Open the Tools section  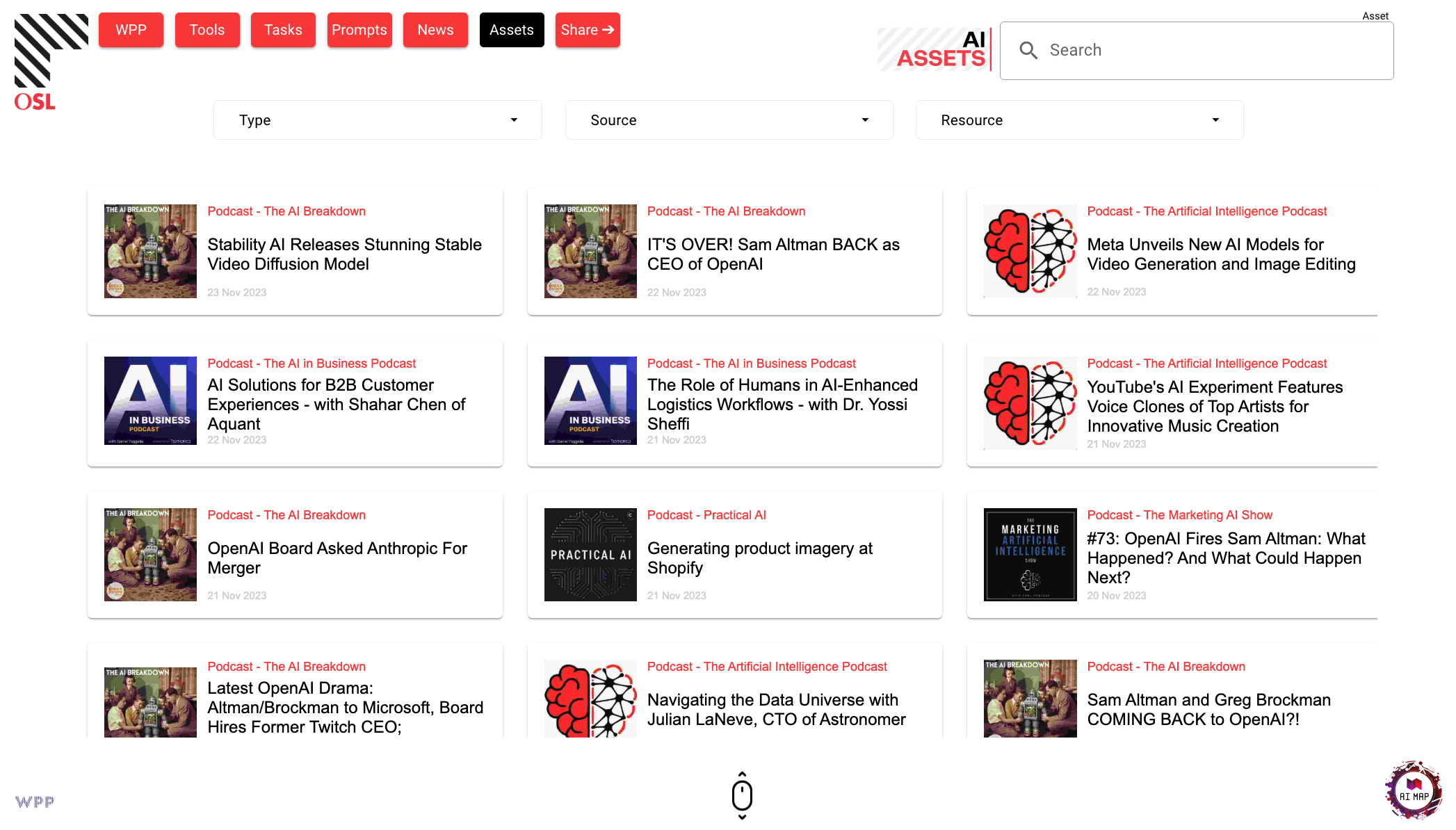pyautogui.click(x=207, y=30)
